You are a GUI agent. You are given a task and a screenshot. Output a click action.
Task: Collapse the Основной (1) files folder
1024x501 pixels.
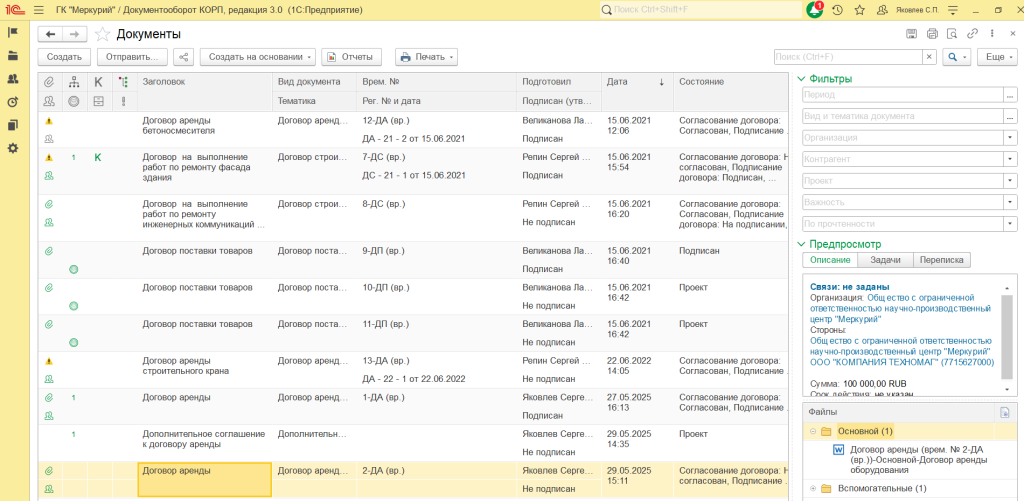coord(813,431)
